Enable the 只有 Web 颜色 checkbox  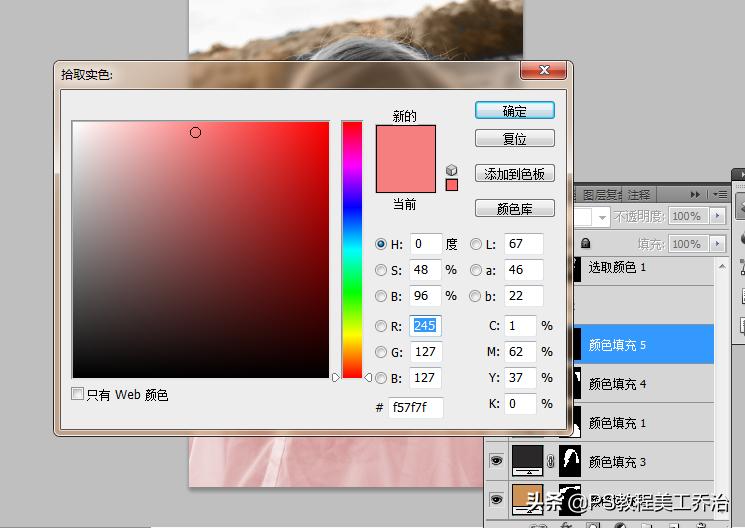(x=77, y=394)
